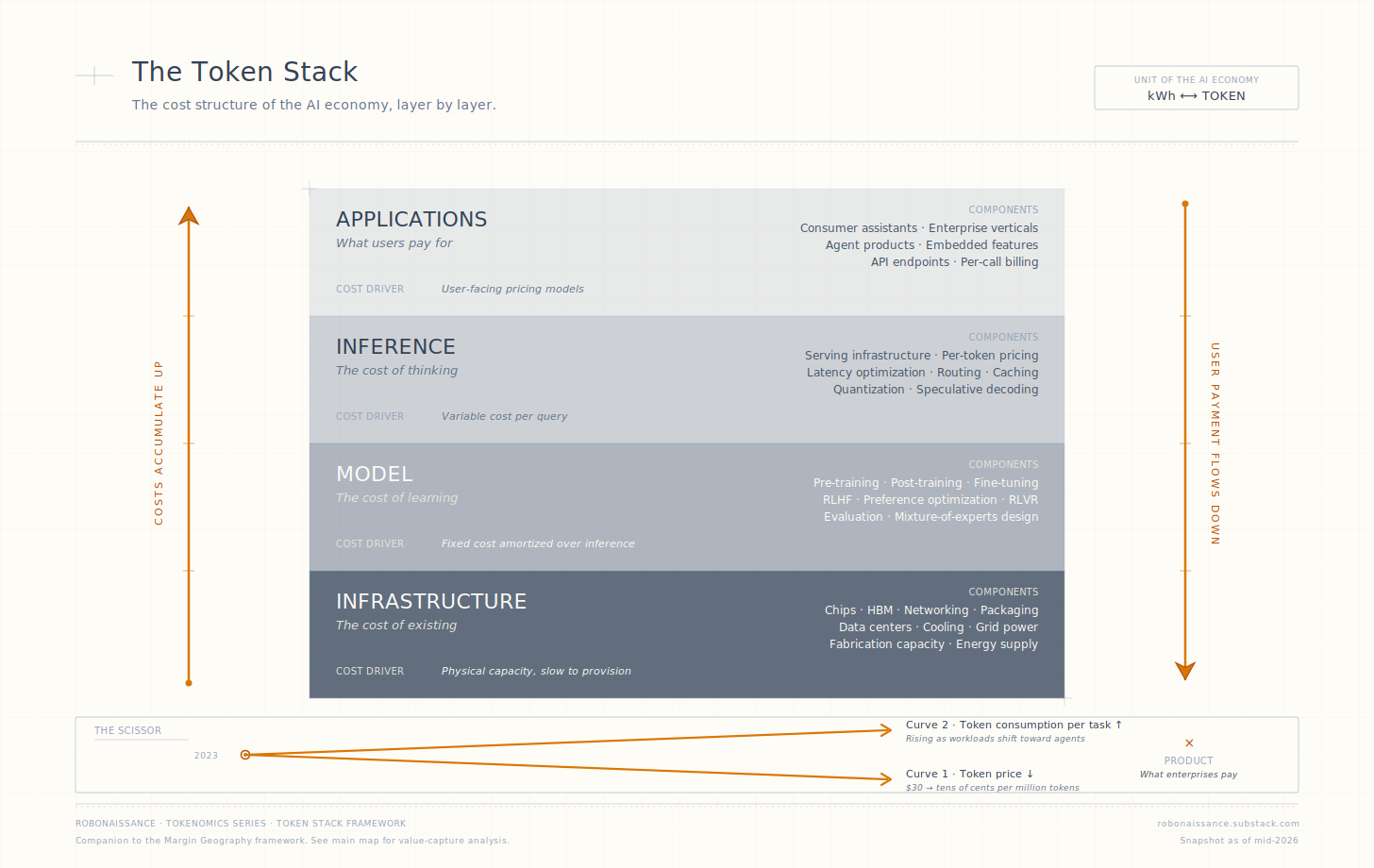Click the Tokenomics Series footer text
The width and height of the screenshot is (1374, 868).
[x=216, y=824]
